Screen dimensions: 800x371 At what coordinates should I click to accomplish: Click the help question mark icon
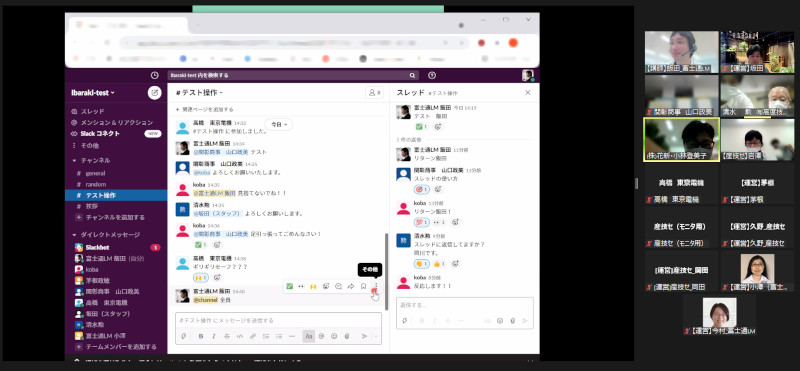tap(432, 75)
